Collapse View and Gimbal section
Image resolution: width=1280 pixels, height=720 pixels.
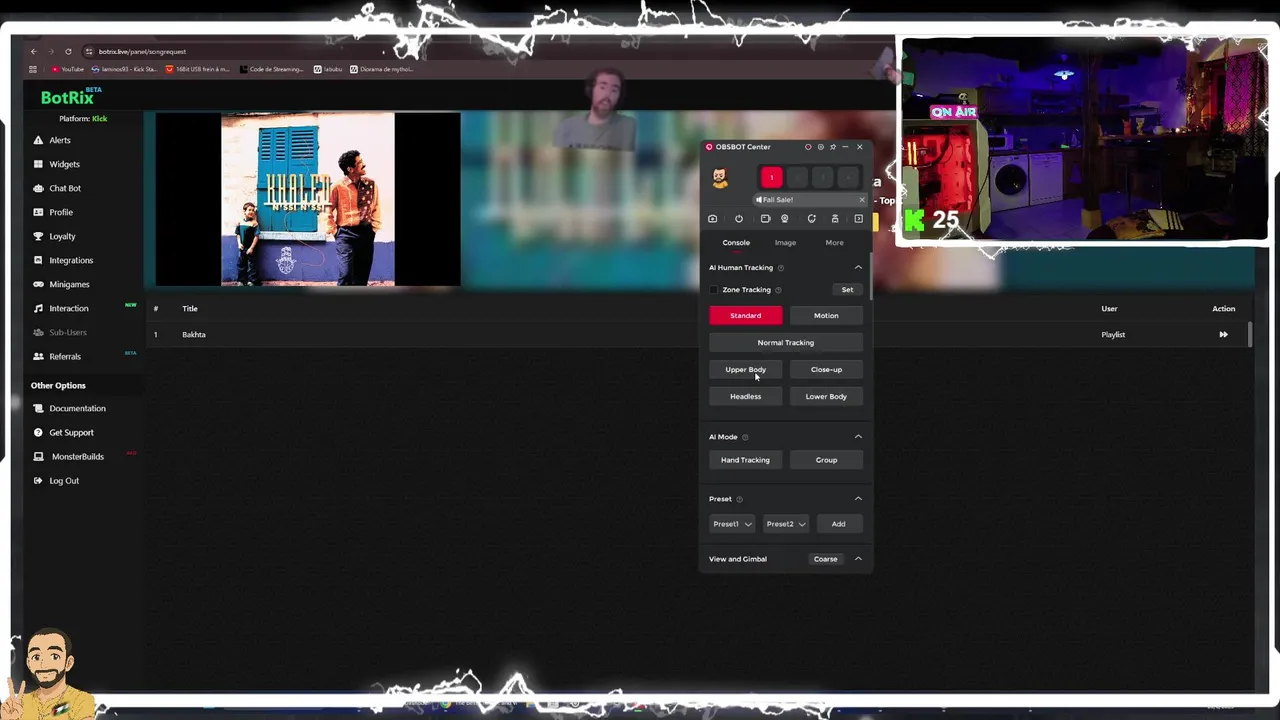pyautogui.click(x=858, y=559)
